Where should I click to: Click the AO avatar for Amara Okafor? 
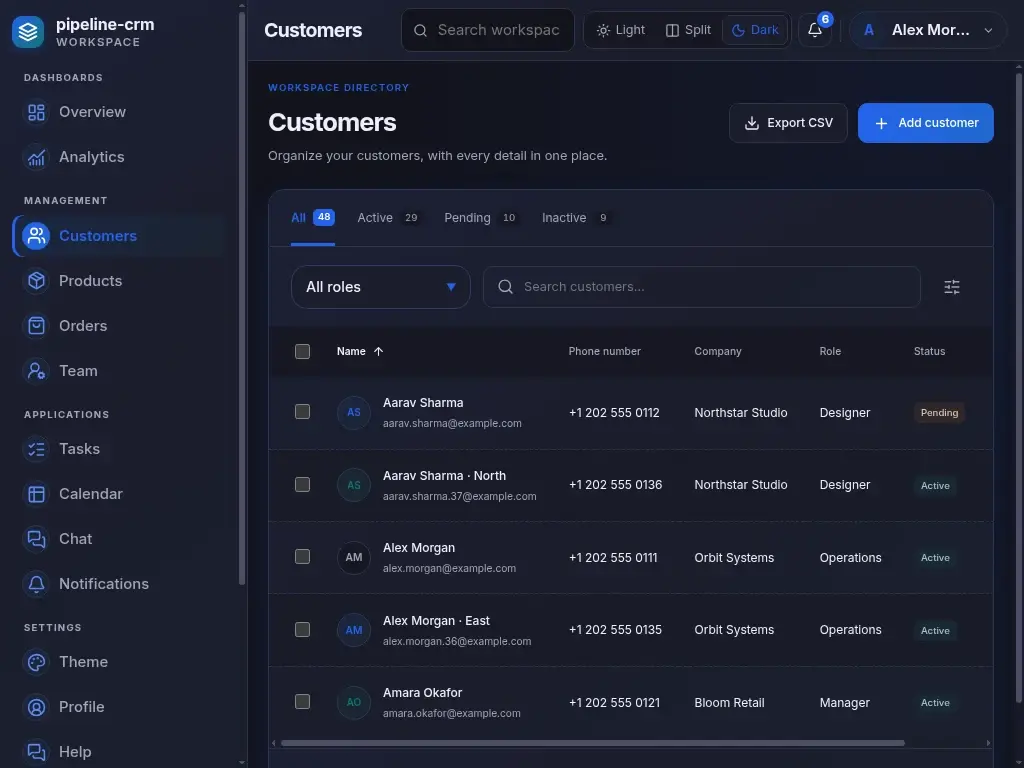point(354,703)
